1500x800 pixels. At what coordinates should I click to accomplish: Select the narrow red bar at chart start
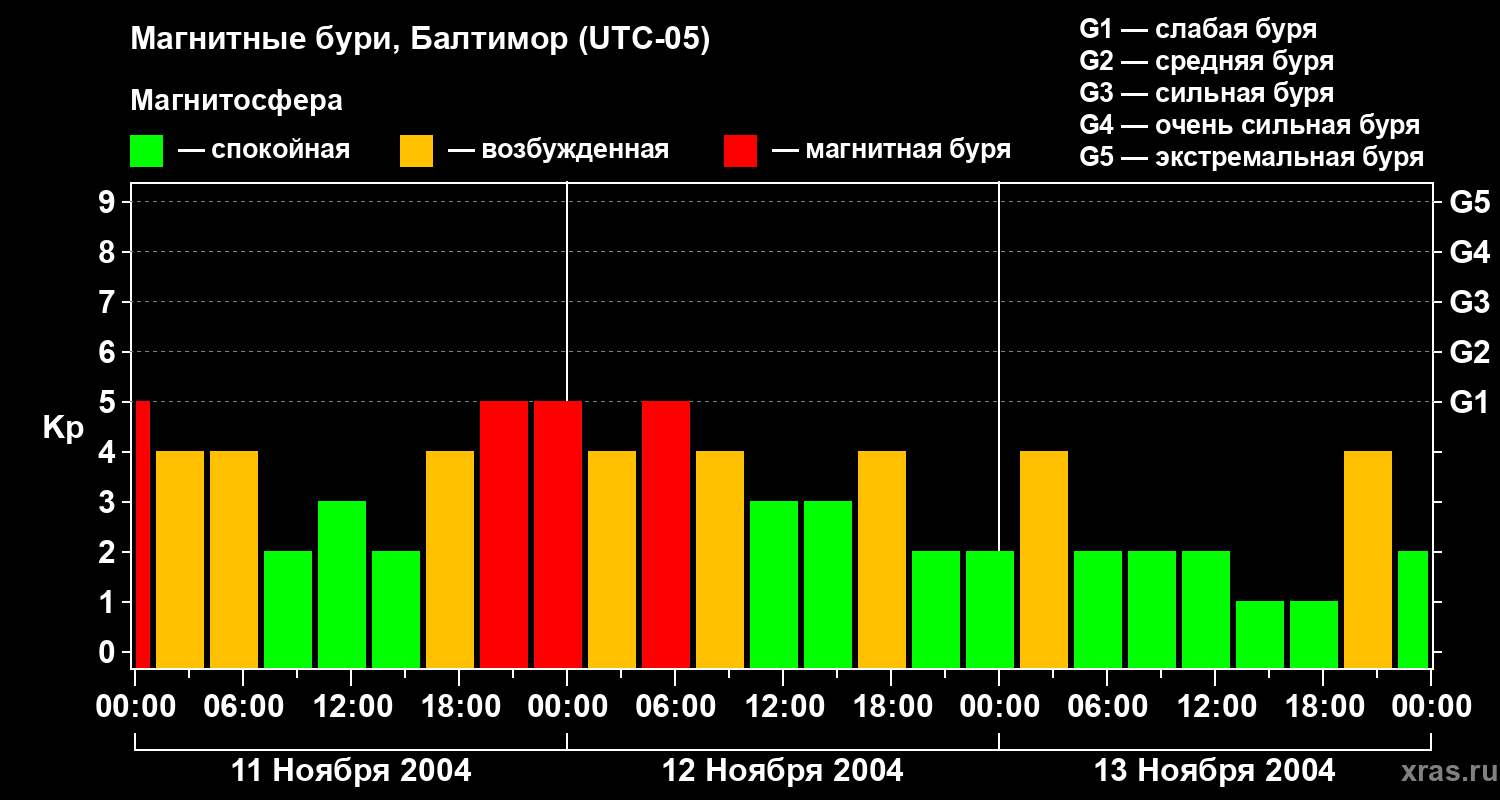142,534
